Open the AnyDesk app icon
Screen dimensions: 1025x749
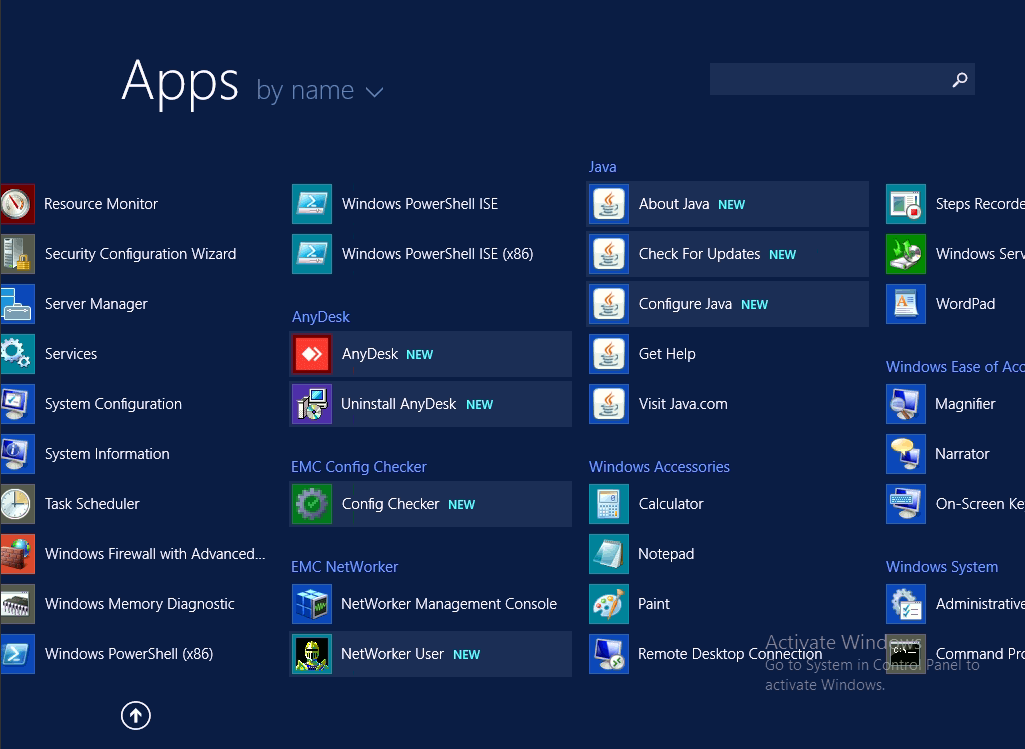pyautogui.click(x=312, y=354)
